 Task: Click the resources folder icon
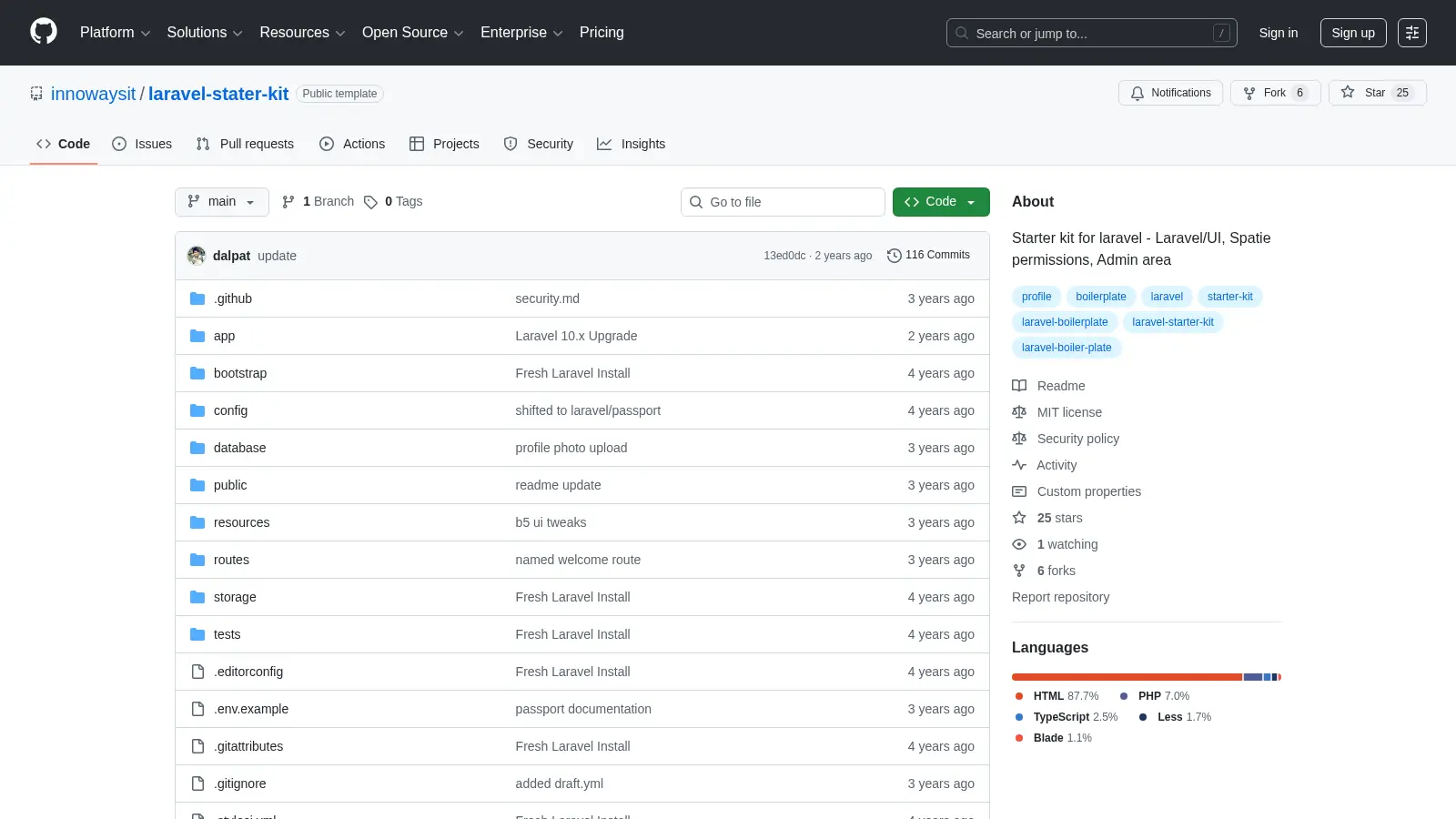[197, 522]
